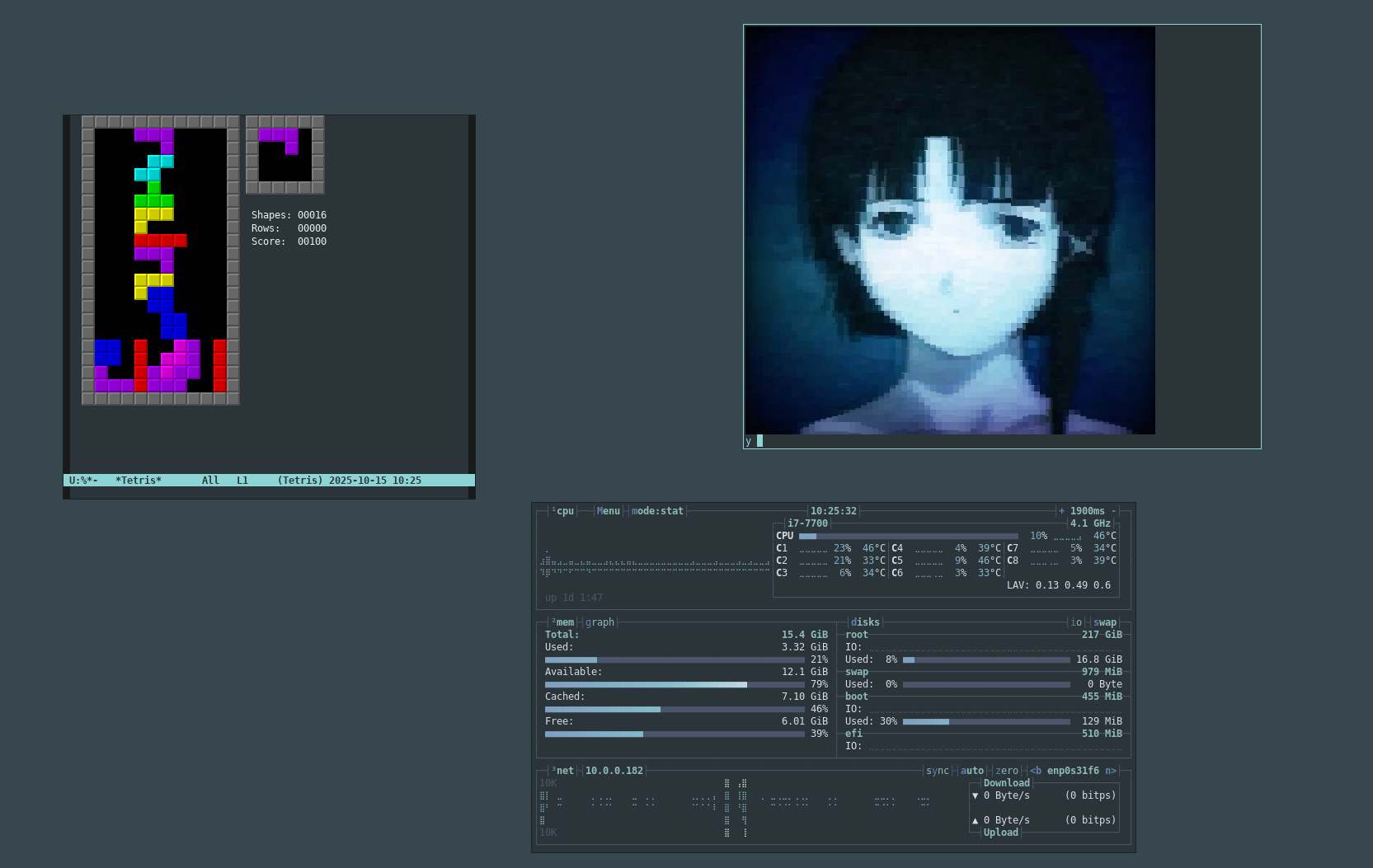Click the i7-7700 CPU model label

tap(807, 523)
